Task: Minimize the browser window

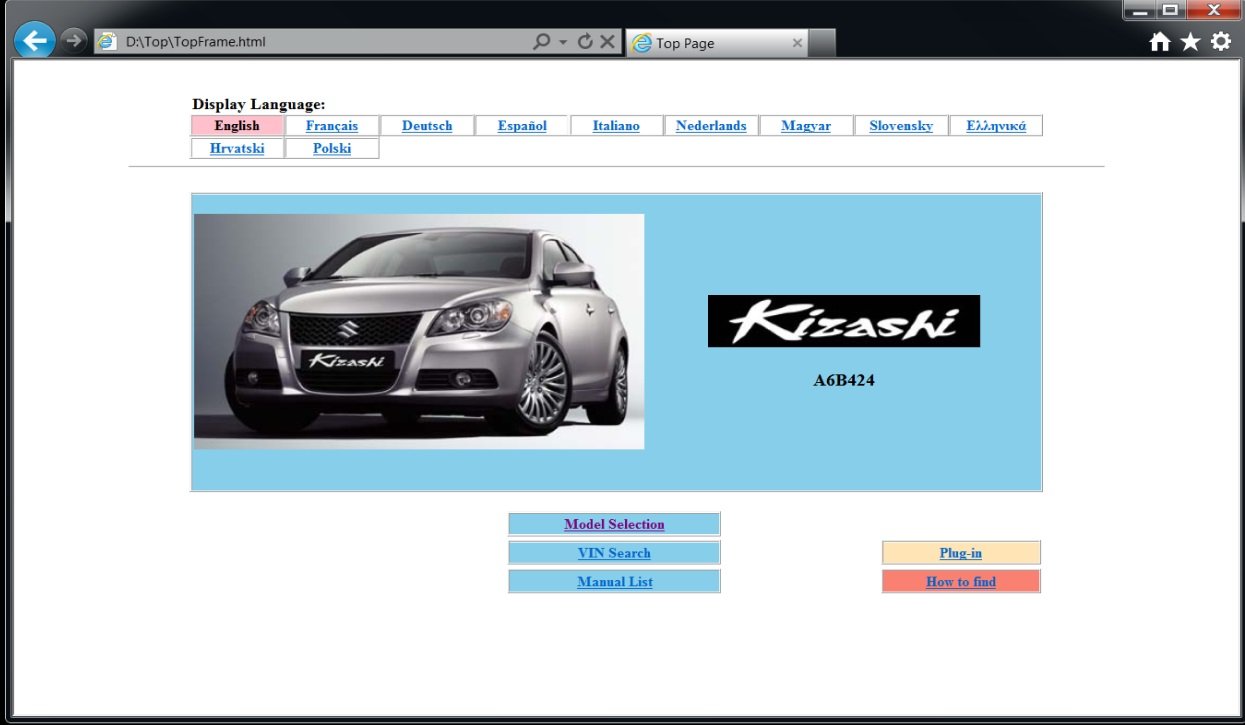Action: (1141, 11)
